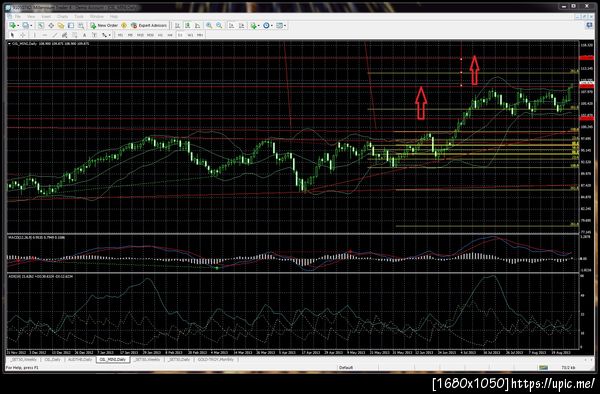Open a new chart via toolbar icon
Image resolution: width=600 pixels, height=394 pixels.
pyautogui.click(x=12, y=25)
